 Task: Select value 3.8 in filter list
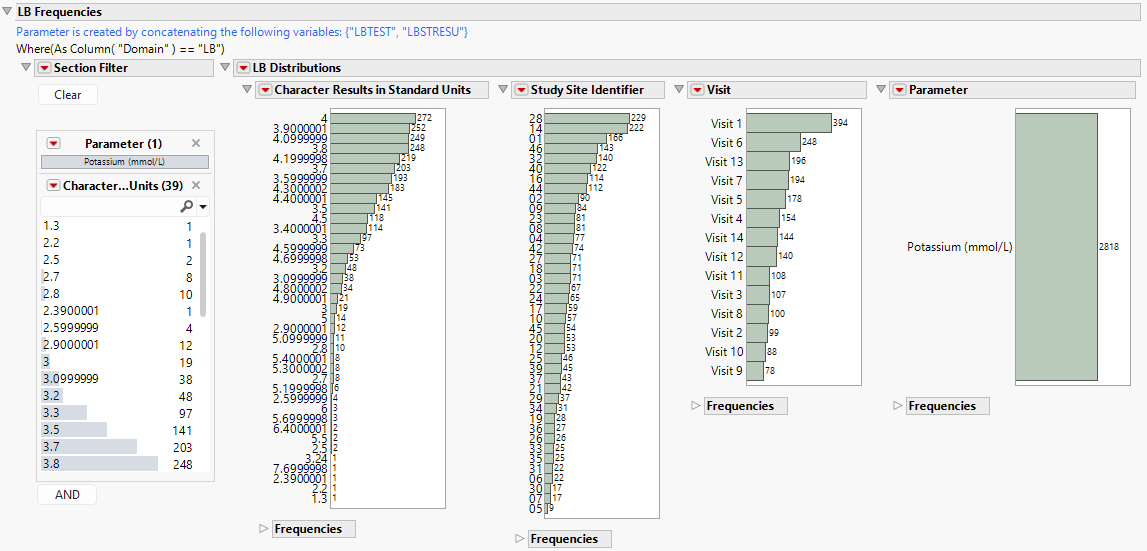point(119,463)
